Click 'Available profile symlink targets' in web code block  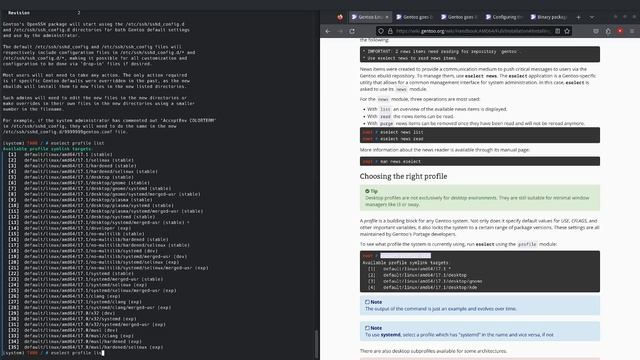click(405, 263)
